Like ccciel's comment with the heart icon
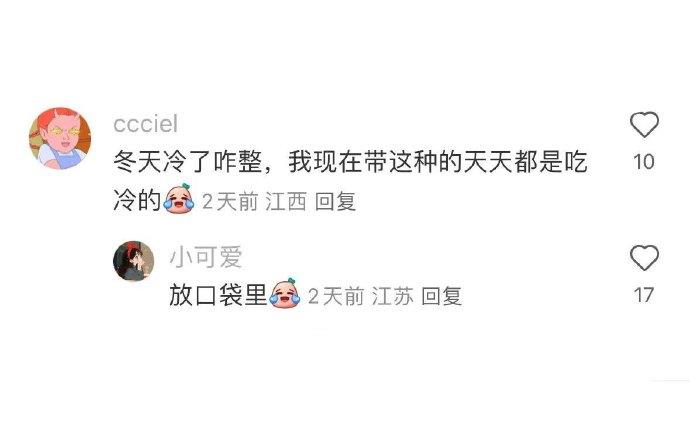Viewport: 690px width, 436px height. 644,125
